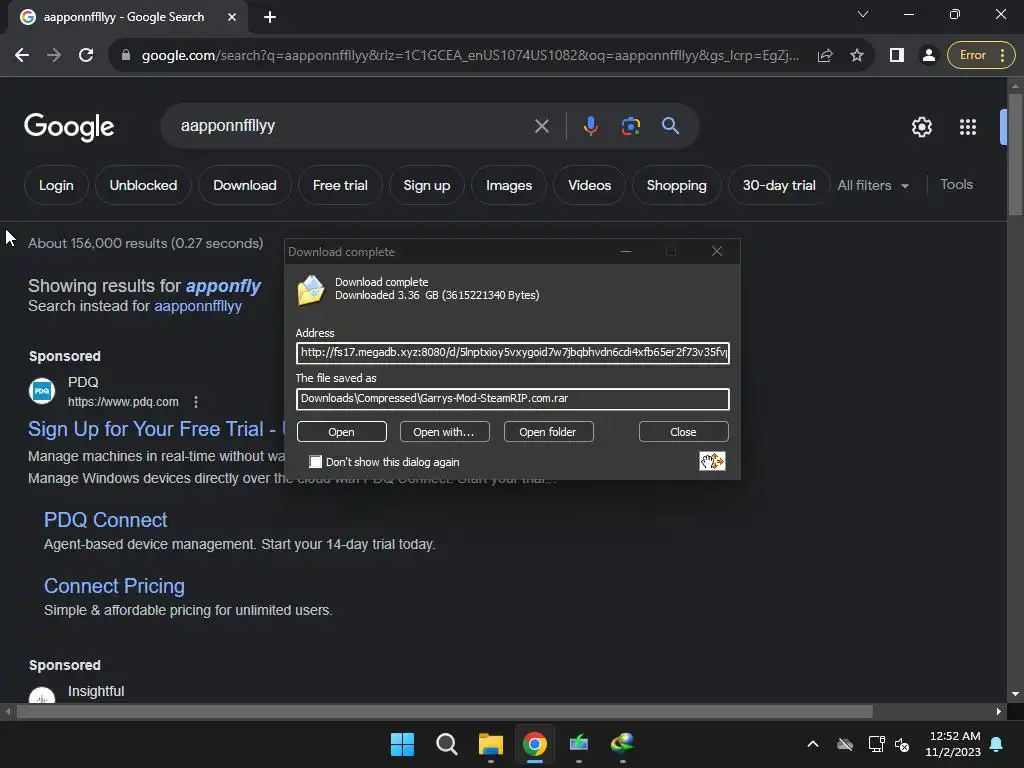The width and height of the screenshot is (1024, 768).
Task: Select the Download filter chip
Action: point(245,185)
